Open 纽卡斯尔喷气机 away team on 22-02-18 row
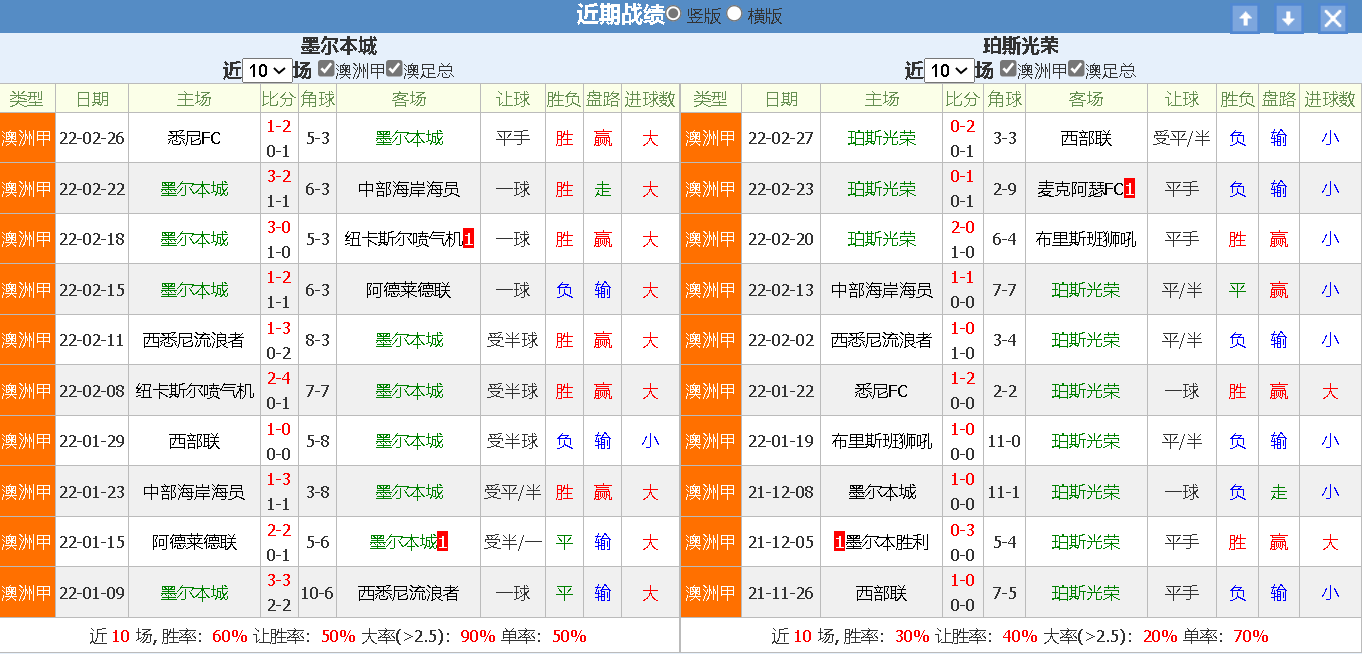This screenshot has width=1362, height=654. [404, 239]
